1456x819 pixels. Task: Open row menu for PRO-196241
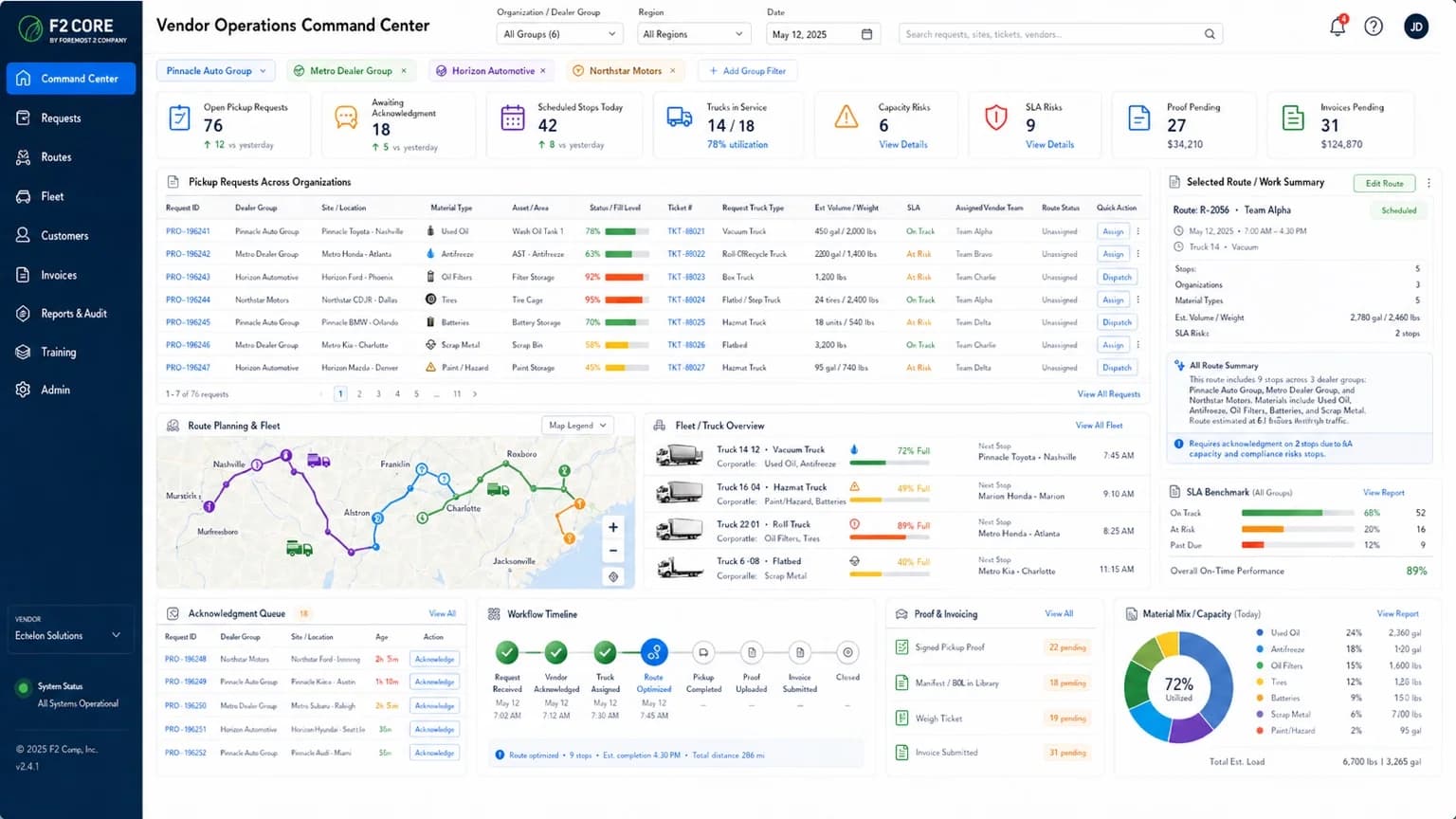click(x=1138, y=231)
